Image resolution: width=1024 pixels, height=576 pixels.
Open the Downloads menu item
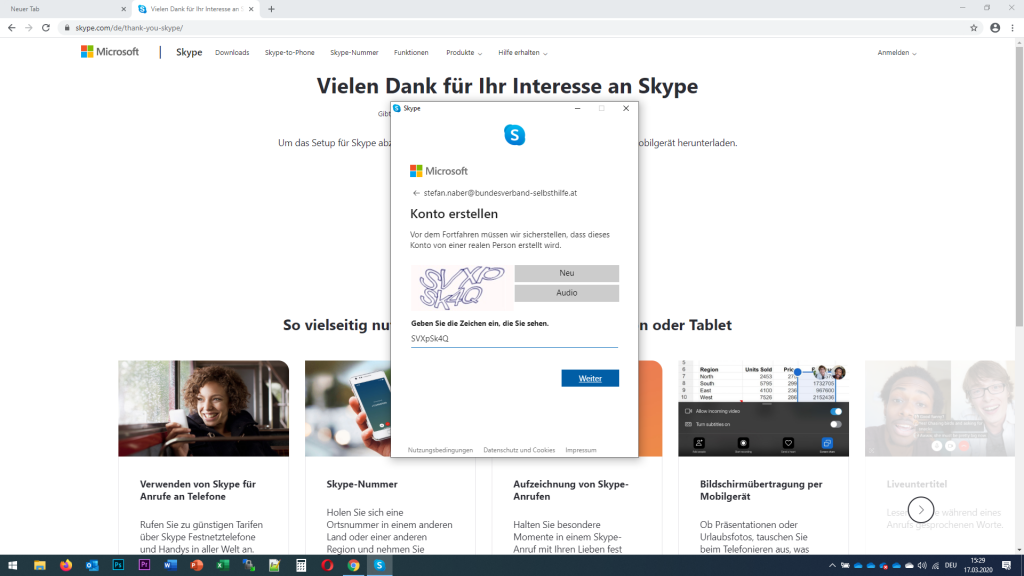tap(232, 52)
